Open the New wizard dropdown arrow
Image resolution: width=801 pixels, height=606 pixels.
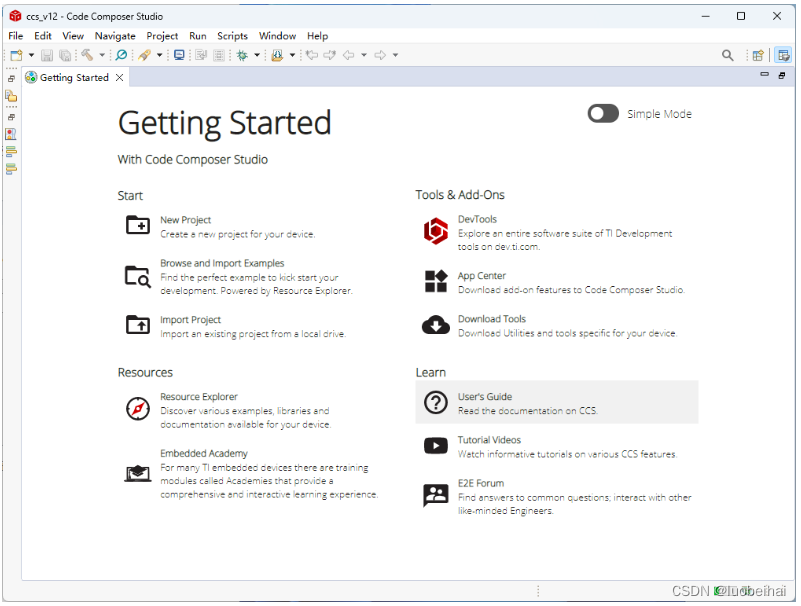[31, 55]
